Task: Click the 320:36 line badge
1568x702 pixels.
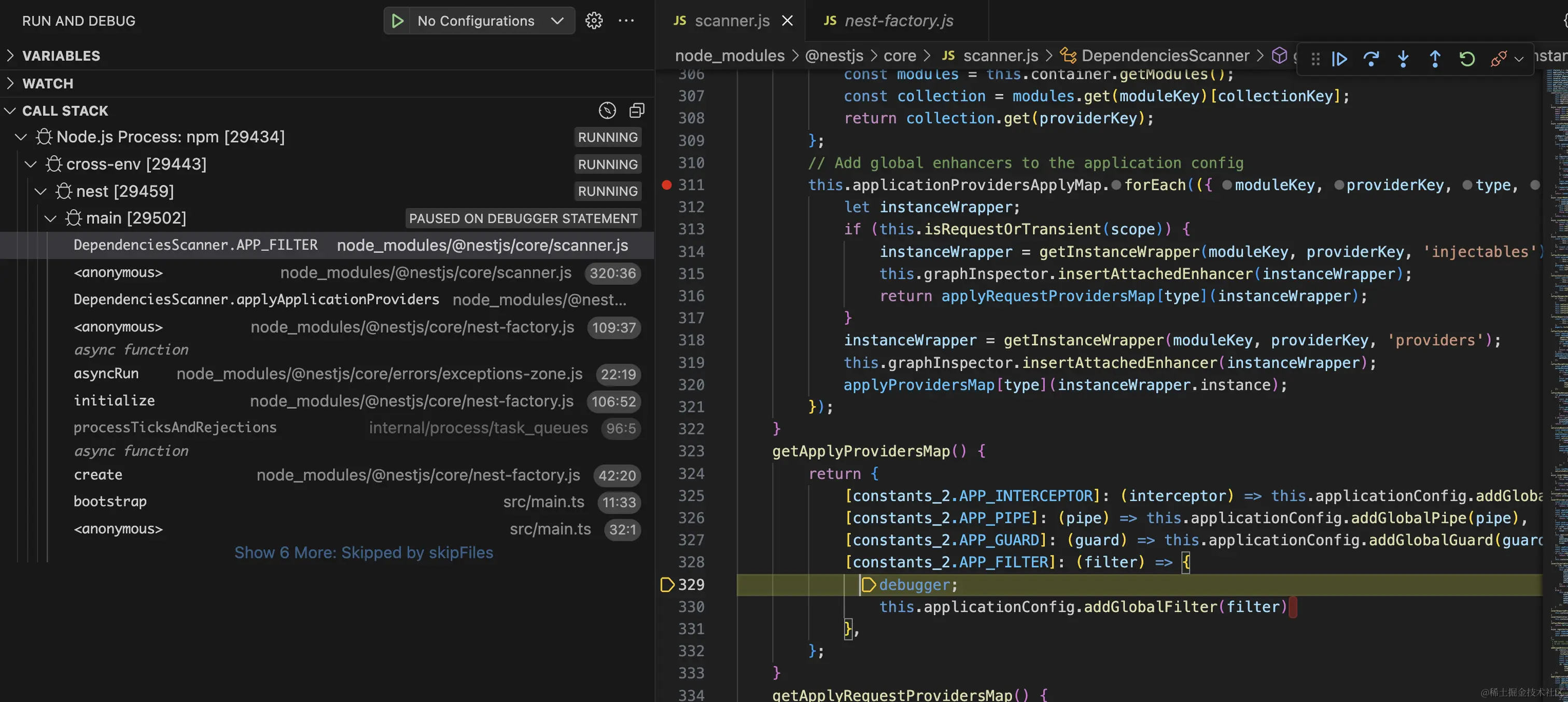Action: coord(612,273)
